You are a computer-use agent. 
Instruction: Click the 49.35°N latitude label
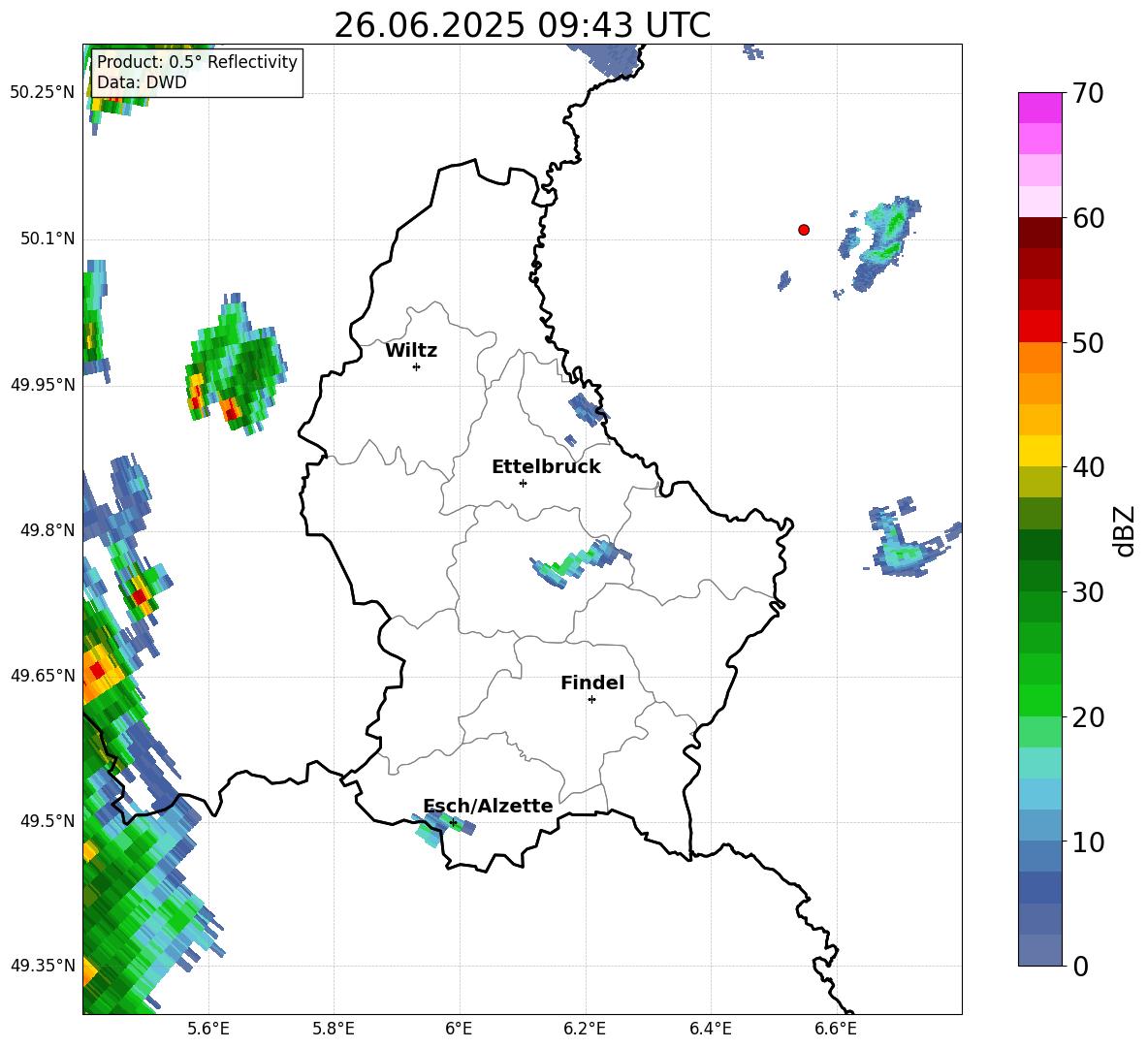click(x=43, y=966)
